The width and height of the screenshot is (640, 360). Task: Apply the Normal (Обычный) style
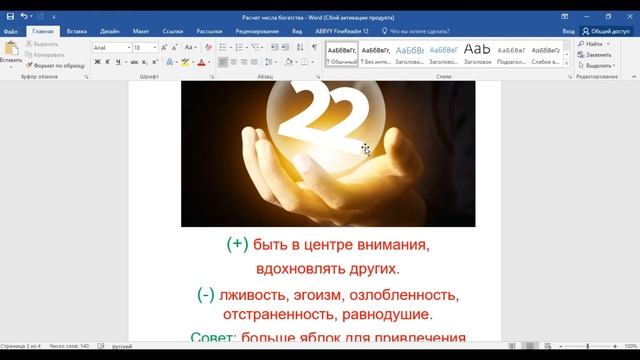coord(342,54)
